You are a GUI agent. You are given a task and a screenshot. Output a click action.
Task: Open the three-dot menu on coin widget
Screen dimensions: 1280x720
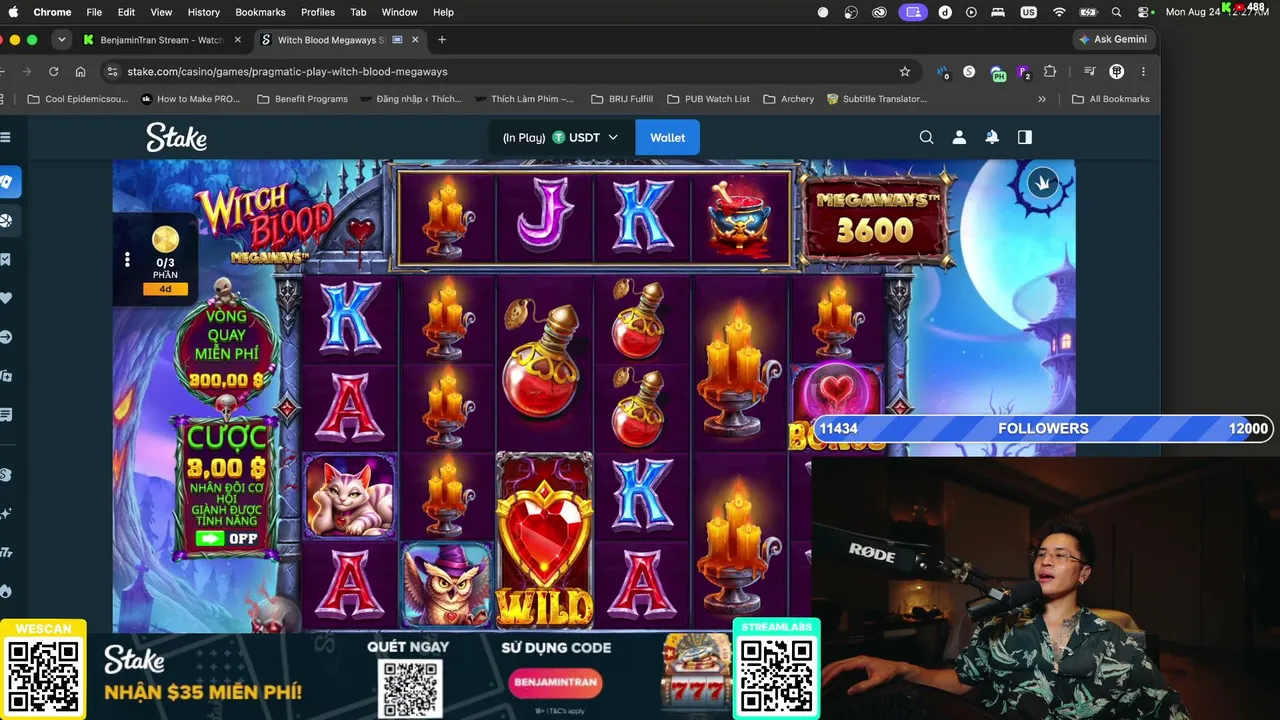(127, 260)
